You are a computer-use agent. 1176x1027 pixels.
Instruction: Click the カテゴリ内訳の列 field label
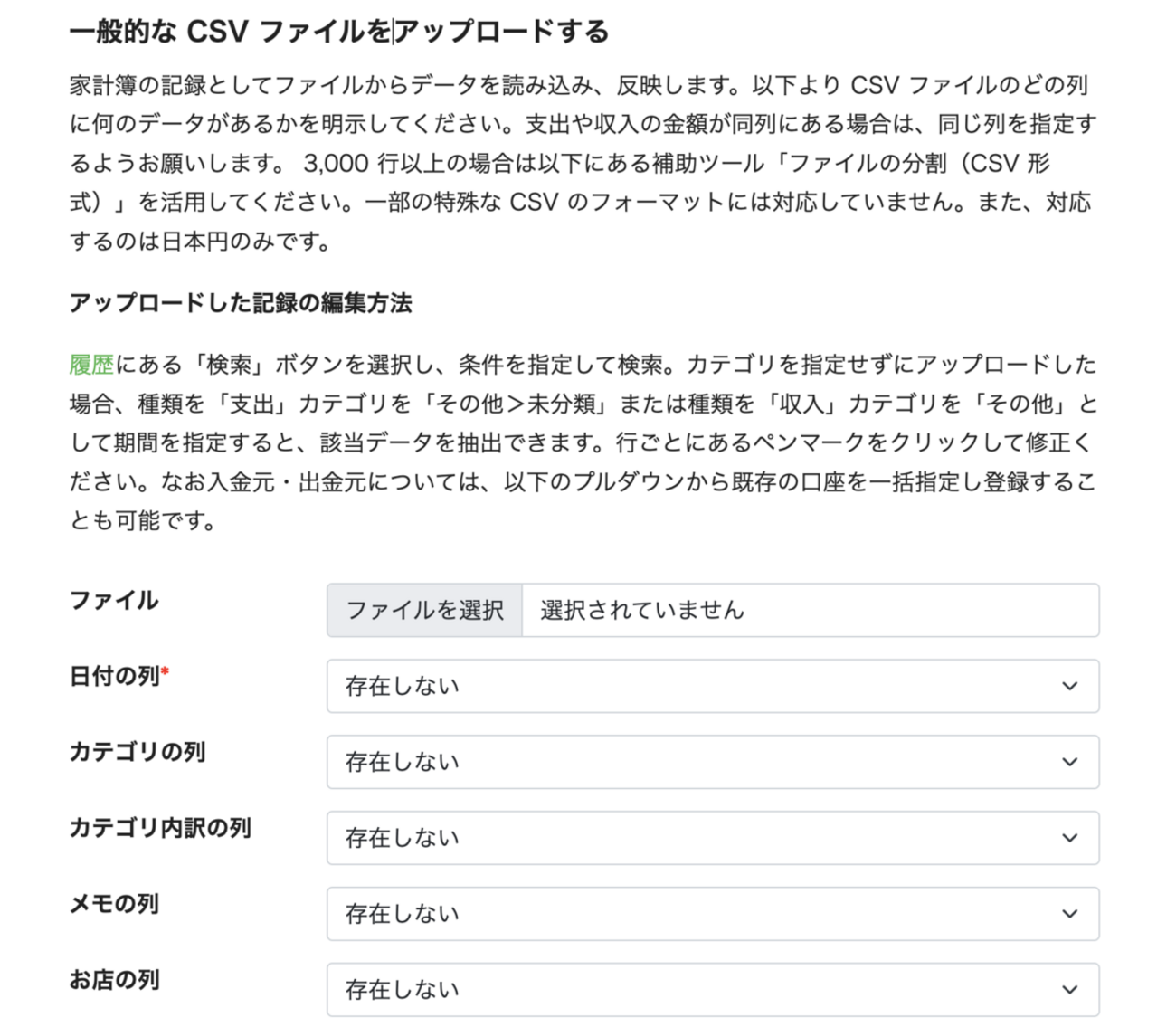point(160,829)
